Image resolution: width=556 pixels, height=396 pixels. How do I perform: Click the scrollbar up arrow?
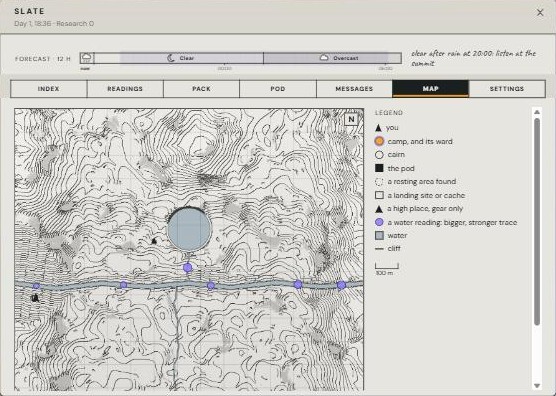537,112
